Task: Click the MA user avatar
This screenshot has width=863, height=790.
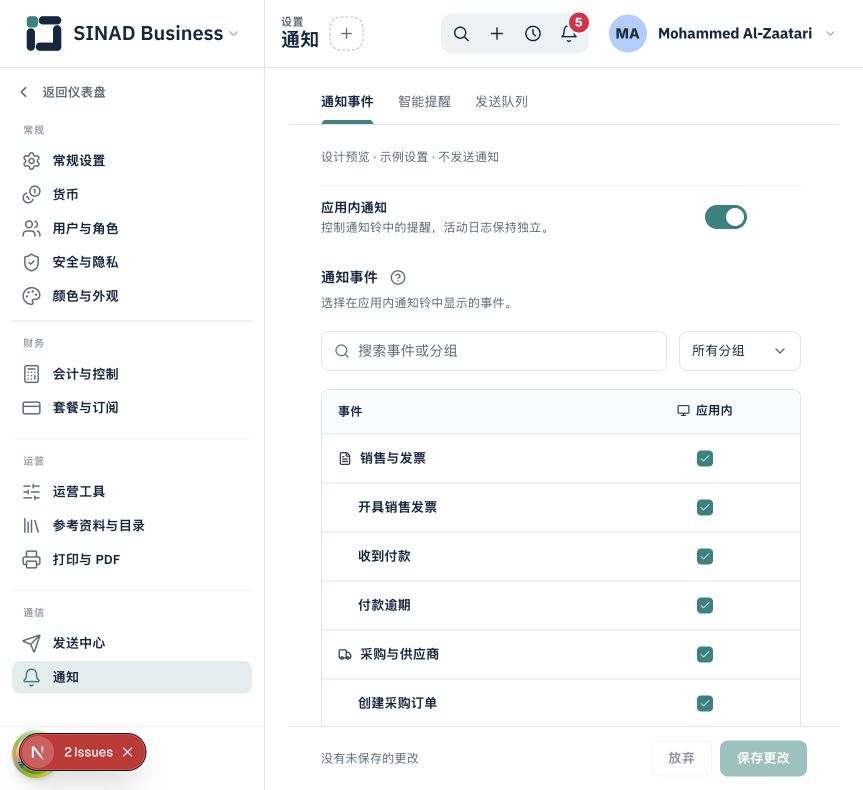Action: click(627, 34)
